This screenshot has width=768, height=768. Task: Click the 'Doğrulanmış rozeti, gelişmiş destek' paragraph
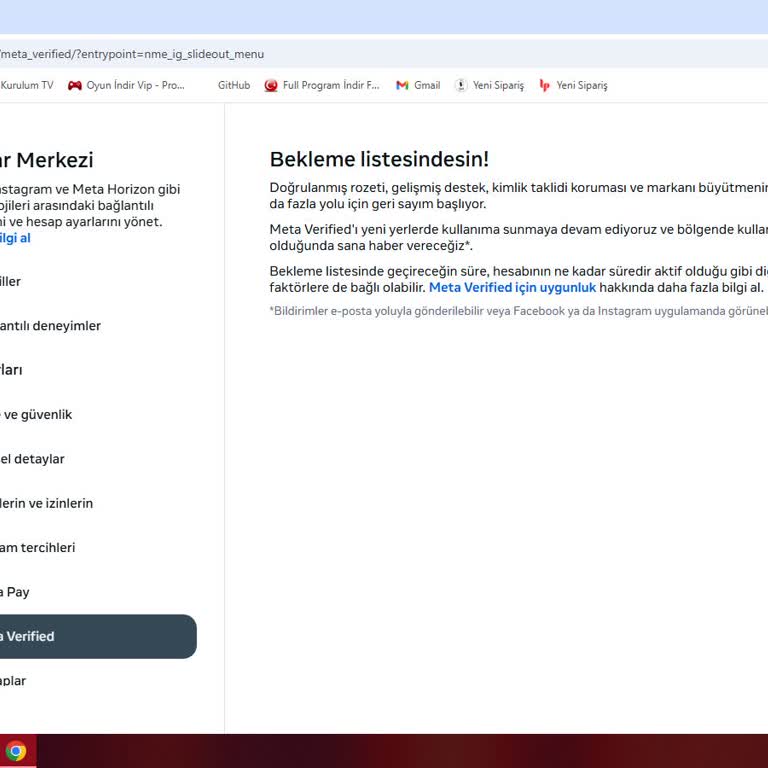tap(519, 196)
